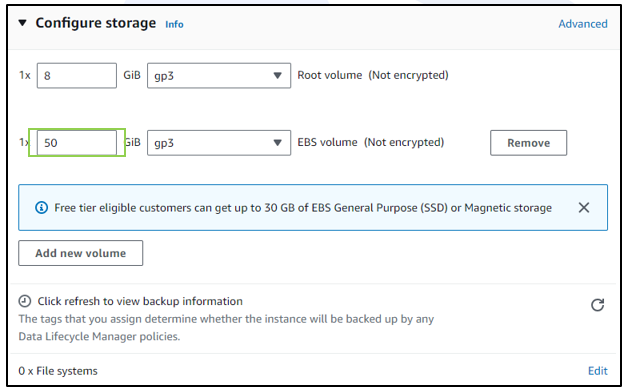This screenshot has height=391, width=625.
Task: Dismiss the free tier eligibility banner
Action: coord(584,207)
